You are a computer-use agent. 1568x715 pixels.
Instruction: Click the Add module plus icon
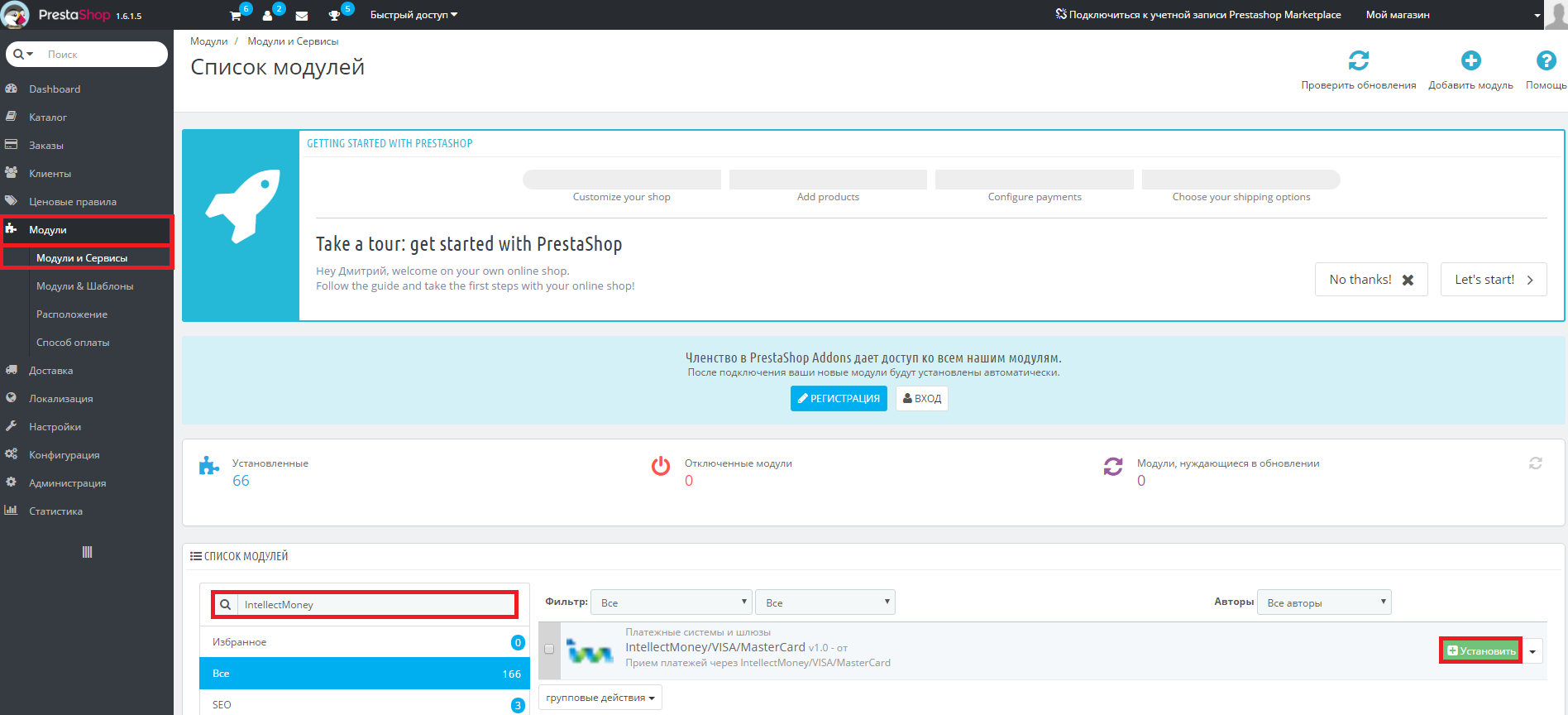1470,61
